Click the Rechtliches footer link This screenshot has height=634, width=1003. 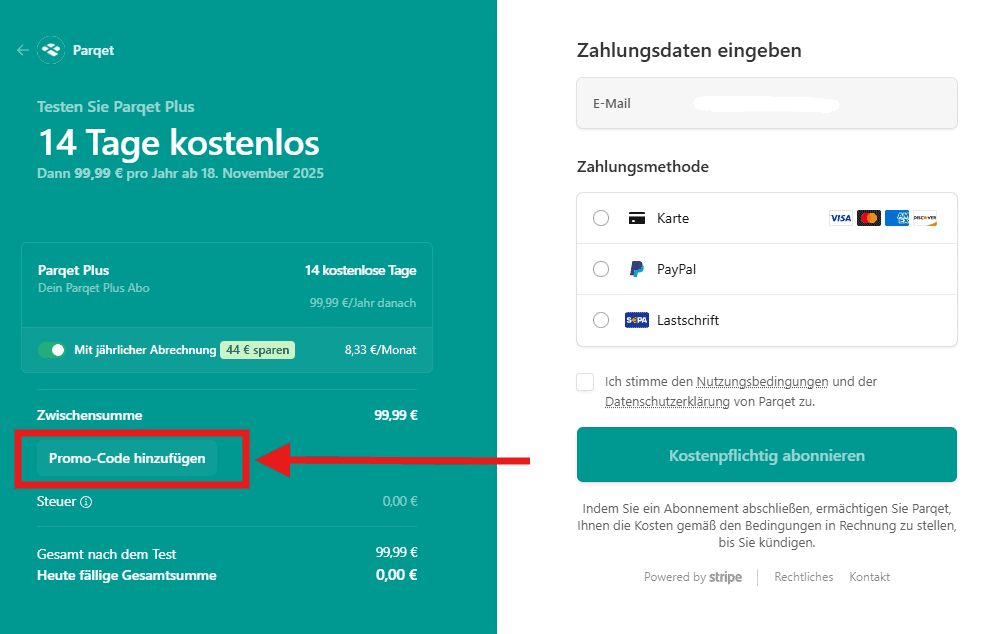click(x=803, y=577)
